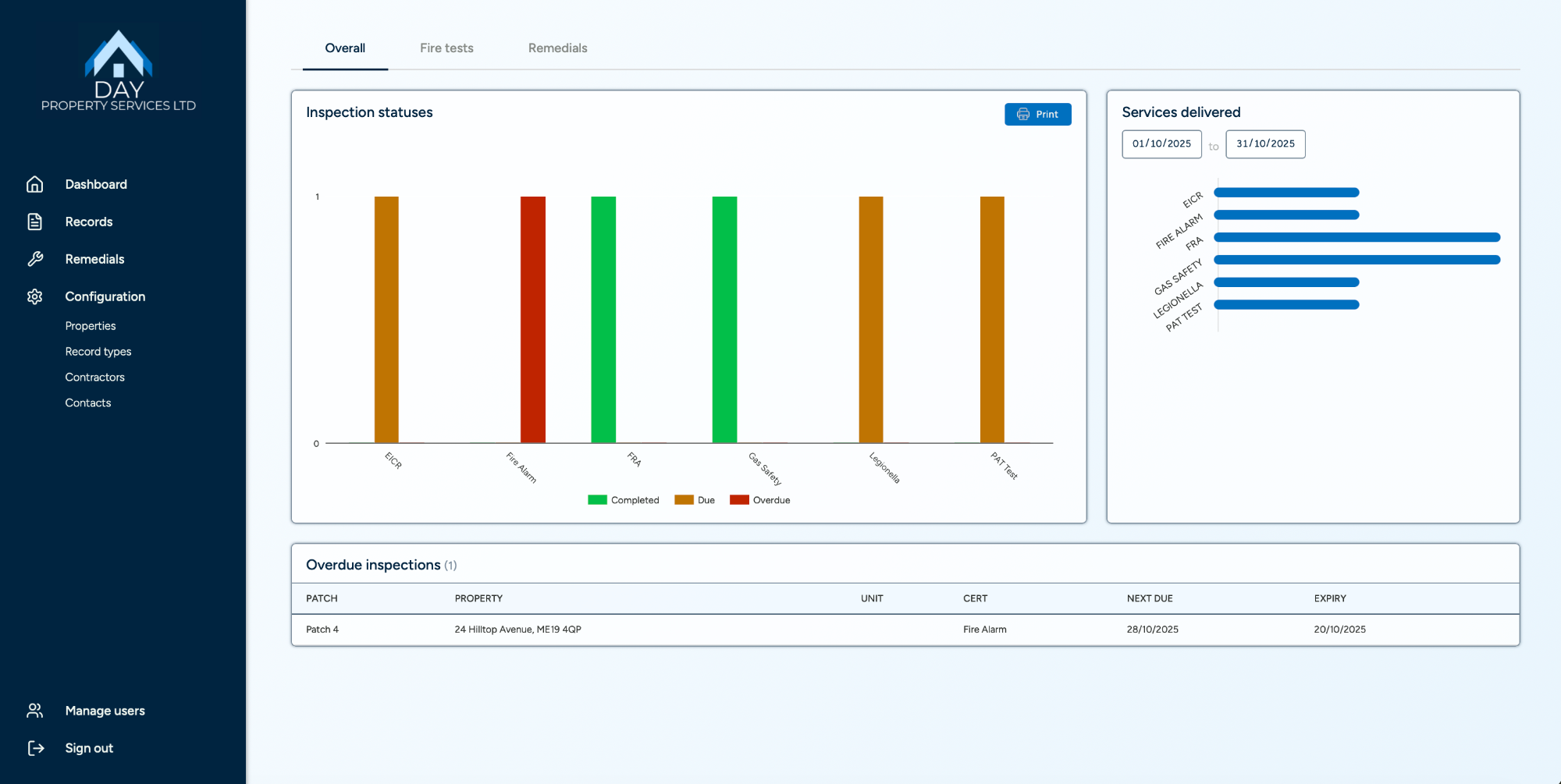Viewport: 1561px width, 784px height.
Task: Open the start date 01/10/2025 picker
Action: (x=1161, y=144)
